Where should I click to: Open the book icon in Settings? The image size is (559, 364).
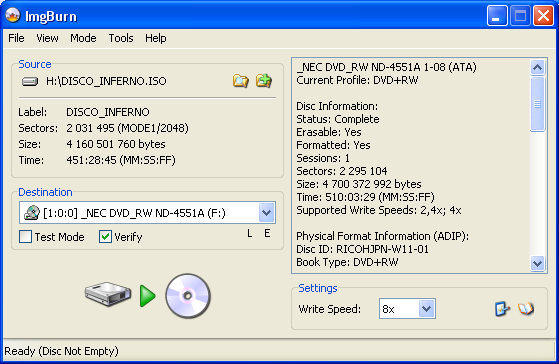526,309
